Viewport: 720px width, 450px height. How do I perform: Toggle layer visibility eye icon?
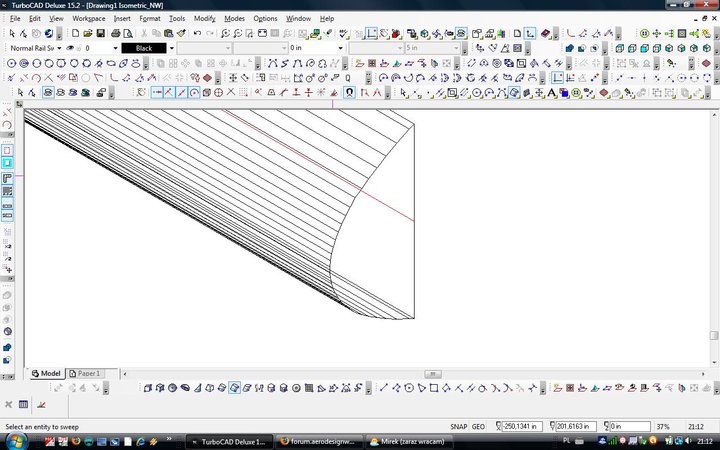coord(71,48)
